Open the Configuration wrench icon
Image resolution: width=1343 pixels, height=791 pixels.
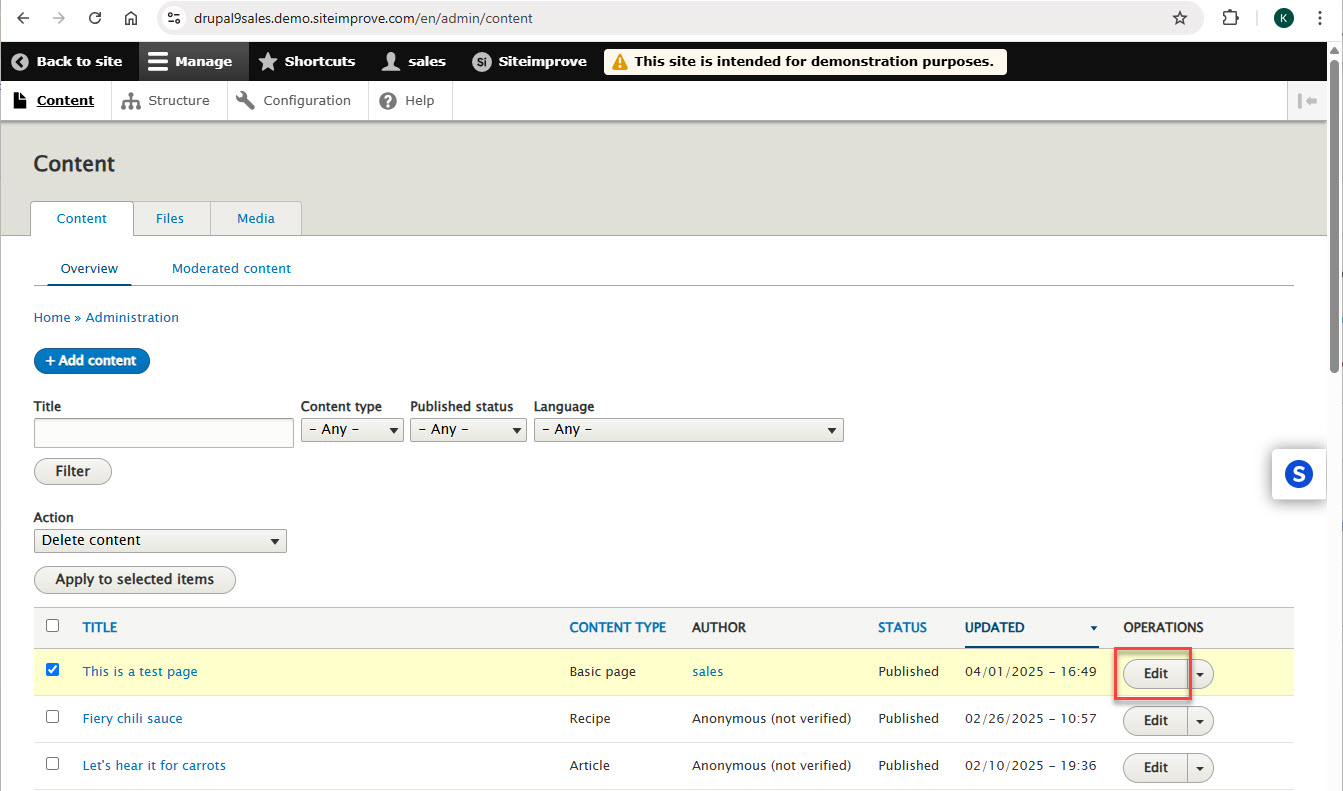[245, 100]
